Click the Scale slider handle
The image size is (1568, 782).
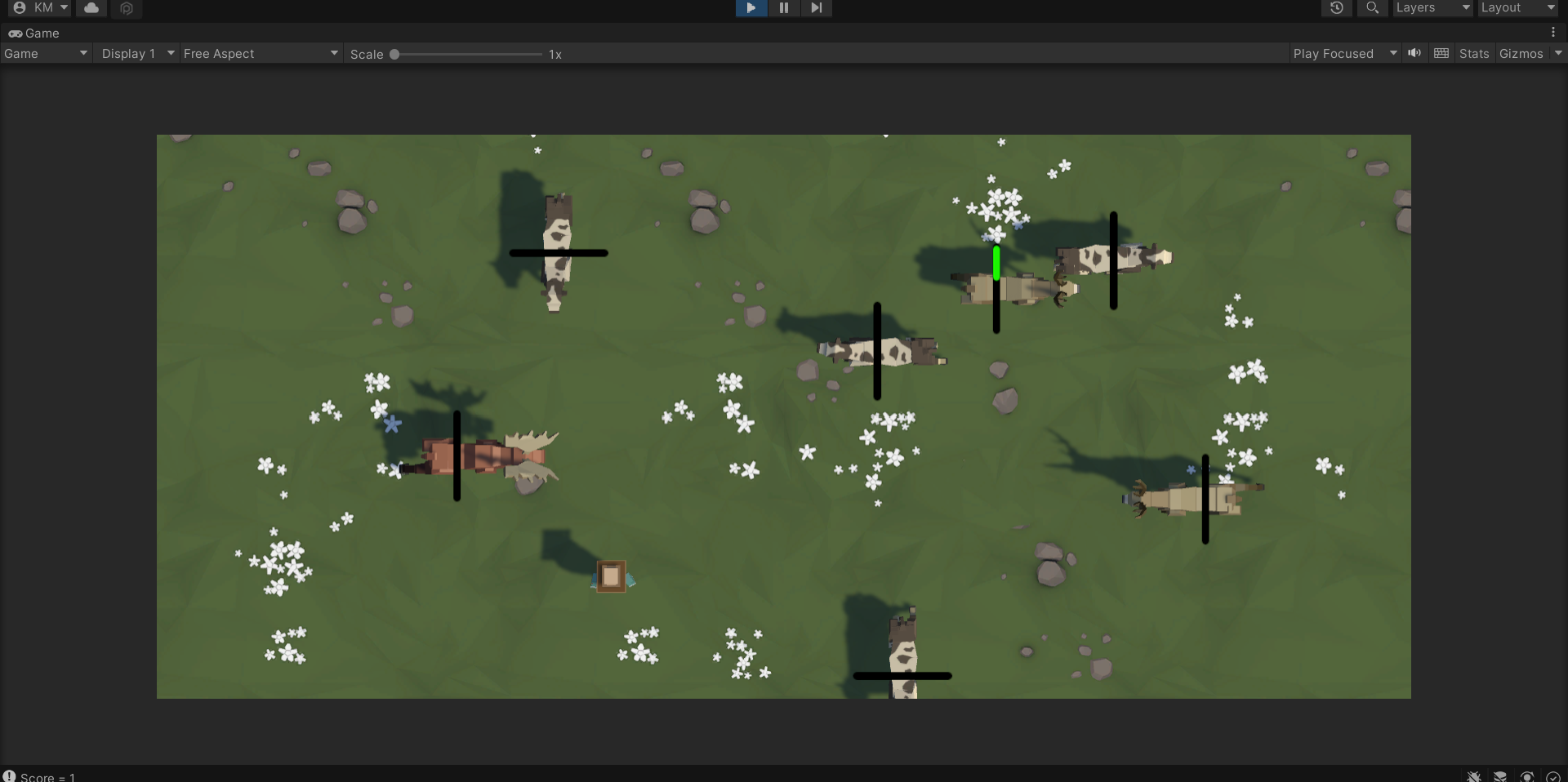coord(394,55)
